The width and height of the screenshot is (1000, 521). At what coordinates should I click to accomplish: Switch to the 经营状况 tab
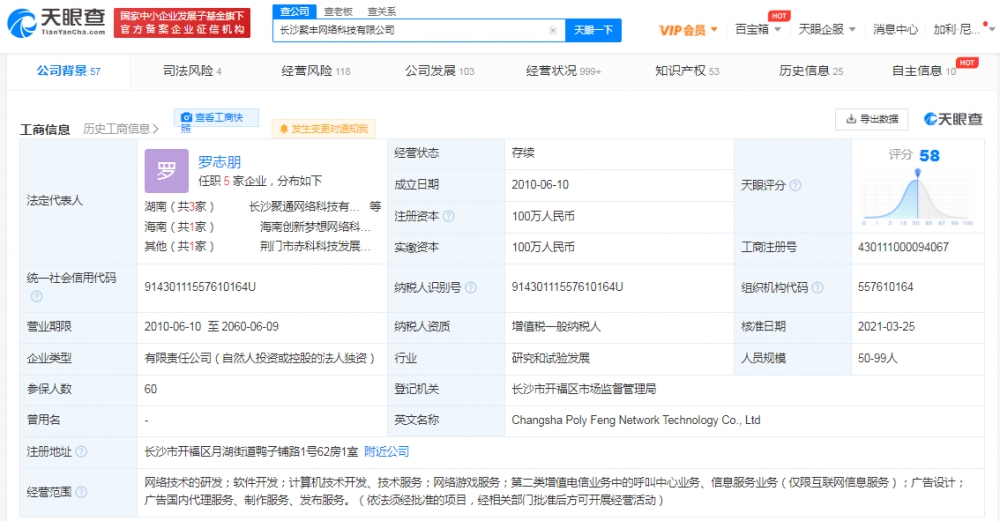[563, 71]
